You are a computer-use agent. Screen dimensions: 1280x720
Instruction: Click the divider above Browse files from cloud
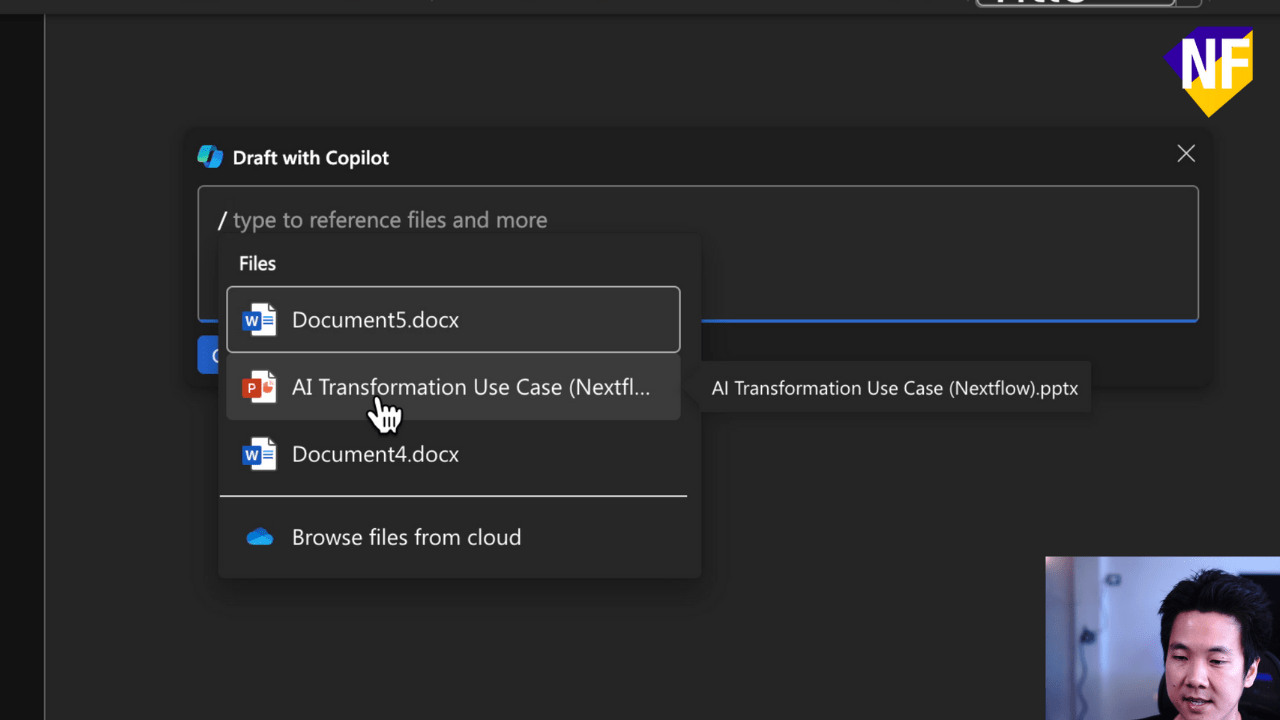click(453, 494)
